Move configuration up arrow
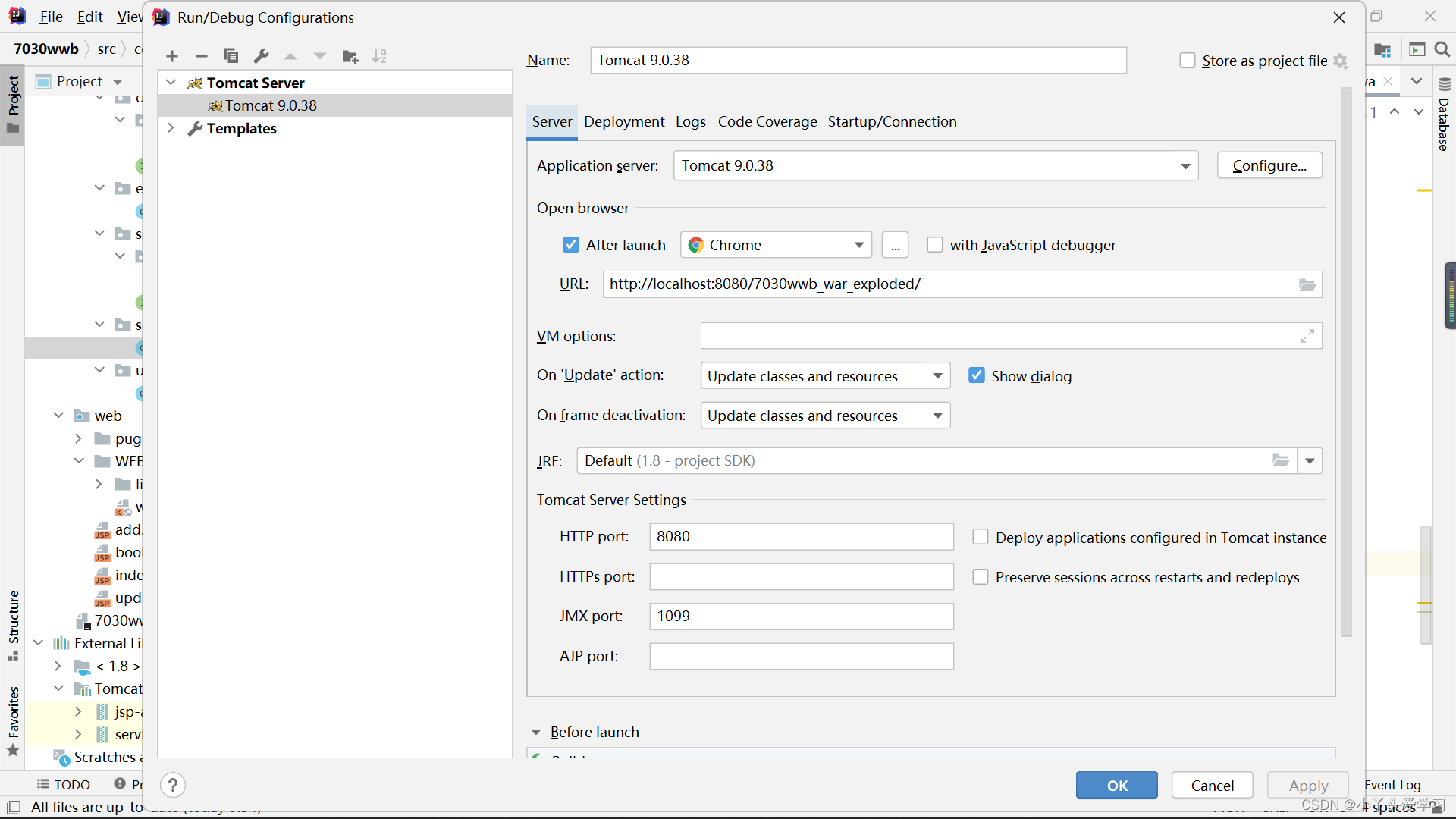The height and width of the screenshot is (819, 1456). (x=290, y=56)
